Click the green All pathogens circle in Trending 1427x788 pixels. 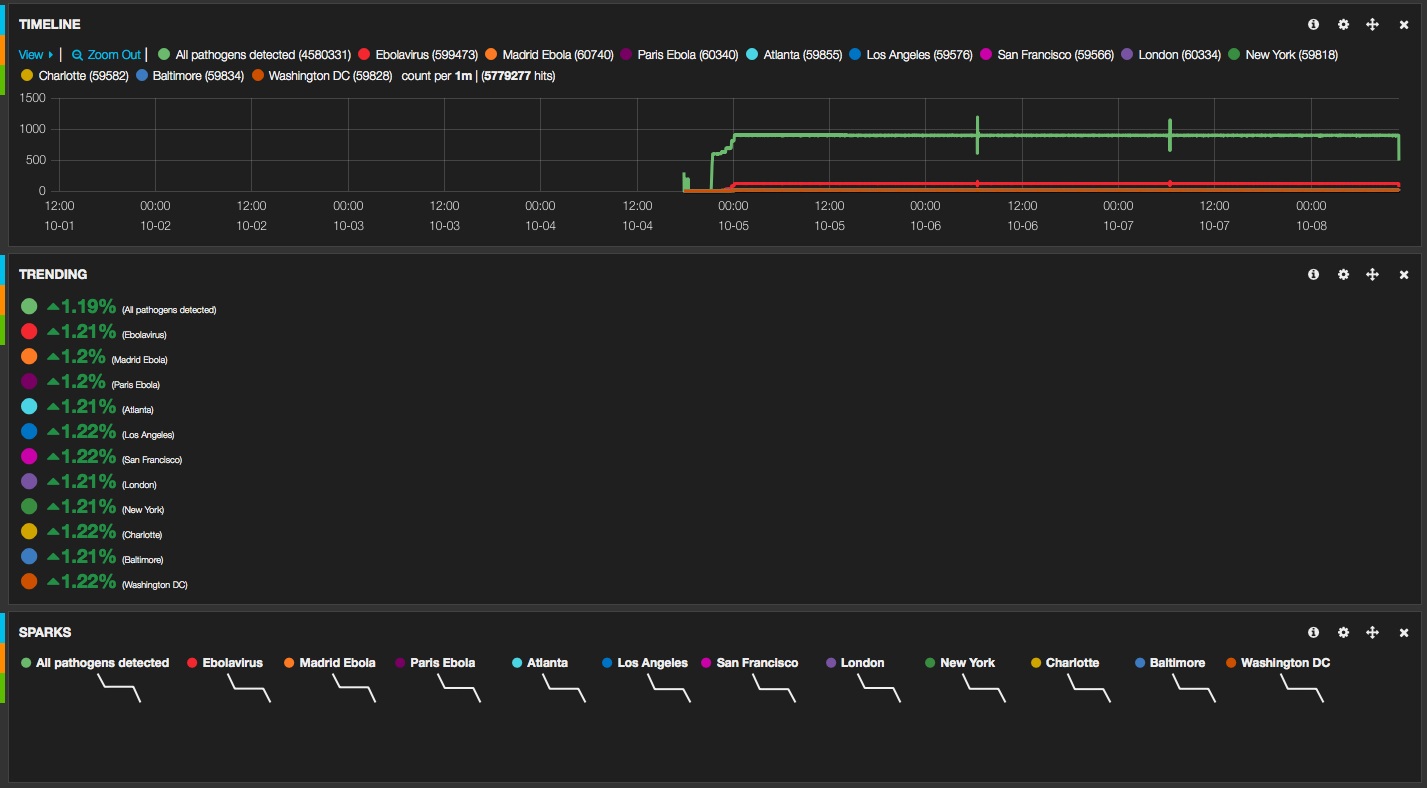[29, 306]
